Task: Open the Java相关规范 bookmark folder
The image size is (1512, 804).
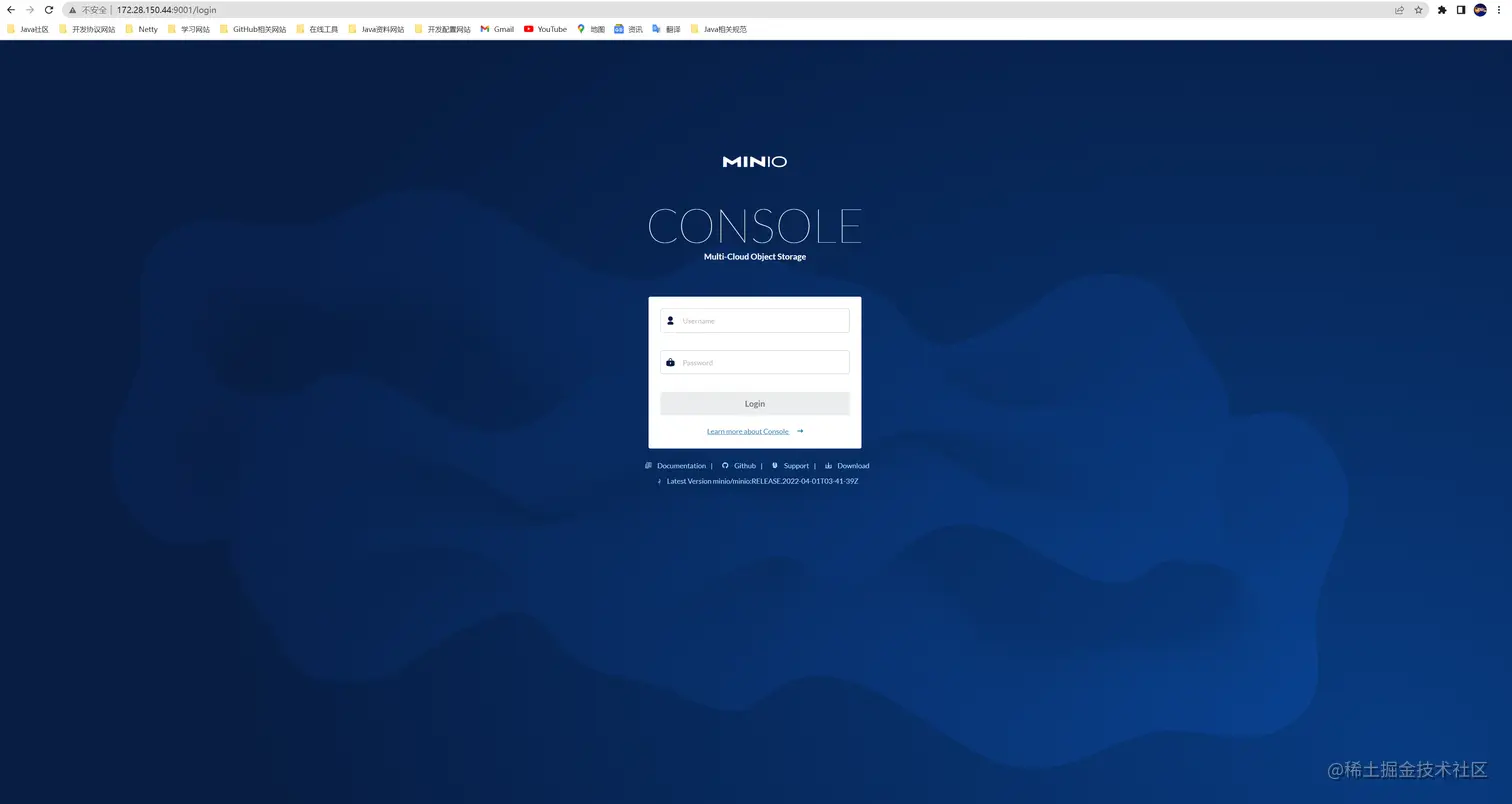Action: (719, 29)
